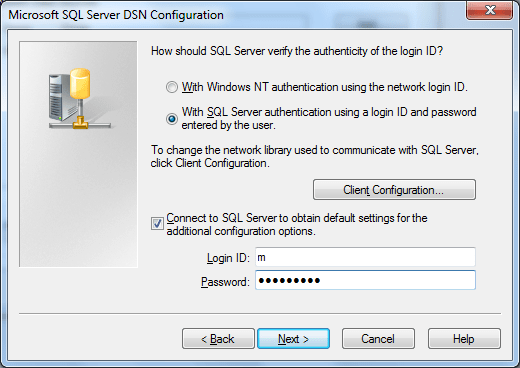Viewport: 520px width, 368px height.
Task: Click the Password label
Action: [x=225, y=282]
